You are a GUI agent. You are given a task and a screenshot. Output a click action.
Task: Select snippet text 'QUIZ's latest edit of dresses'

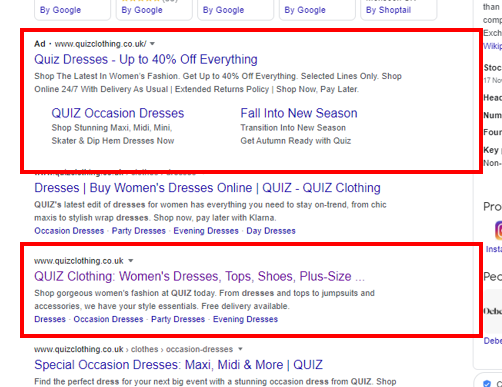tap(90, 205)
